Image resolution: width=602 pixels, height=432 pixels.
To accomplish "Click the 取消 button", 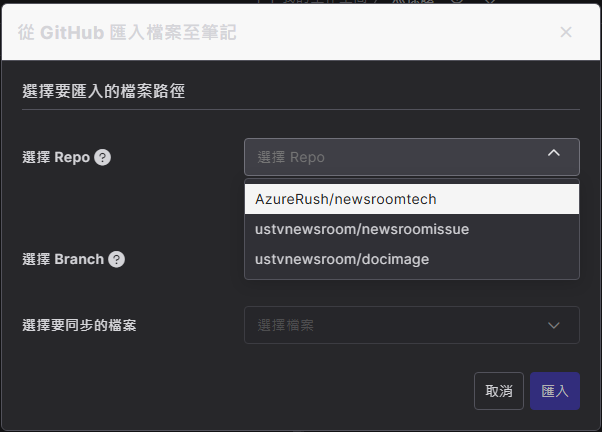I will [x=499, y=391].
